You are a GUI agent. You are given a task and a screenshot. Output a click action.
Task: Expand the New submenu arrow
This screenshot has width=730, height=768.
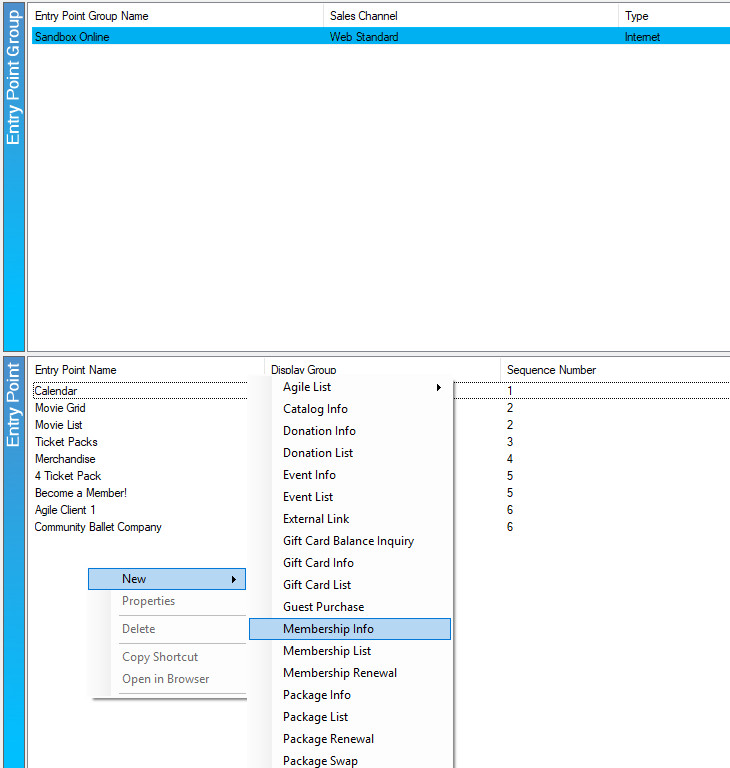tap(234, 579)
